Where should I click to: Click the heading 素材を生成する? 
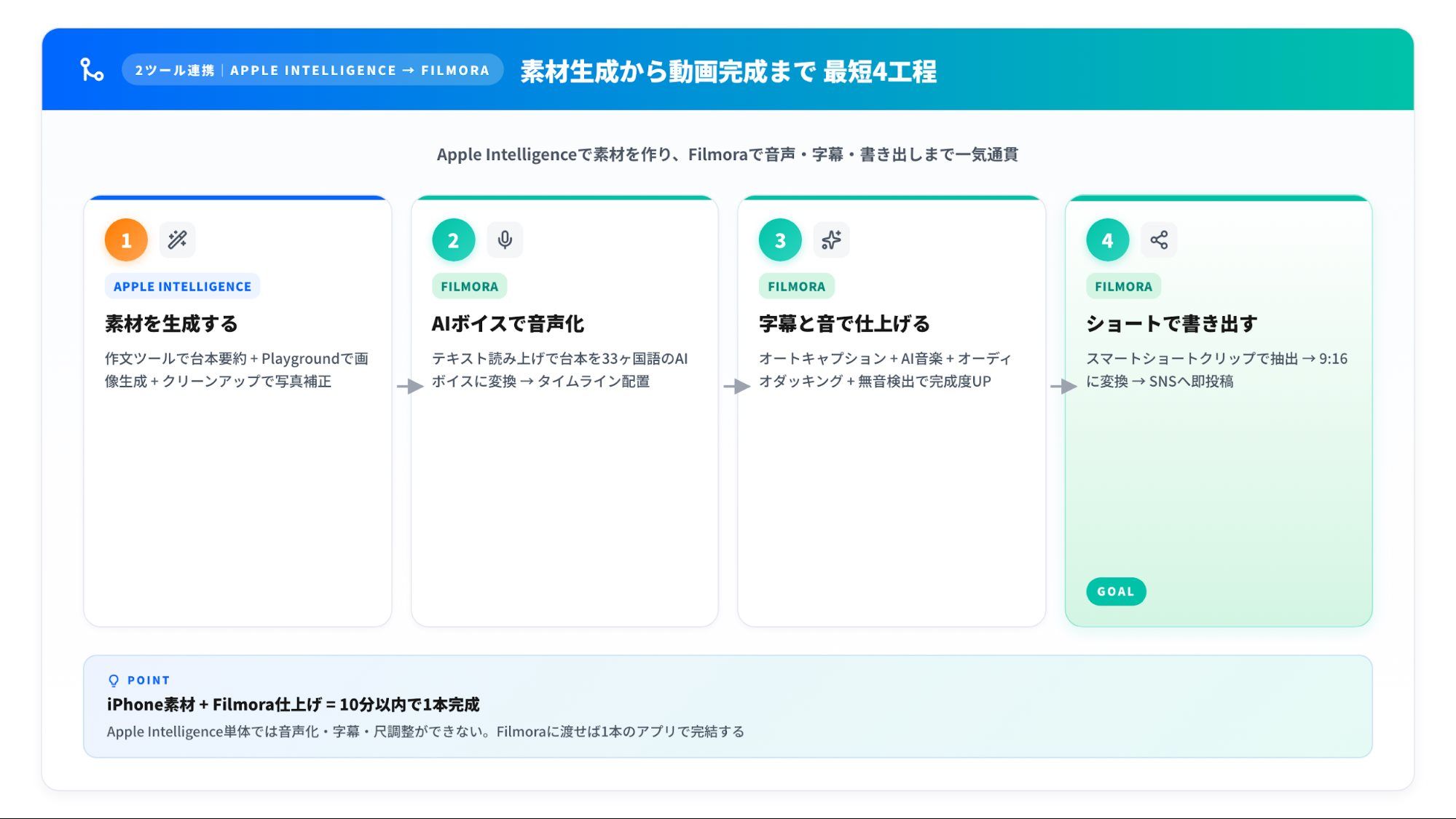(x=171, y=323)
